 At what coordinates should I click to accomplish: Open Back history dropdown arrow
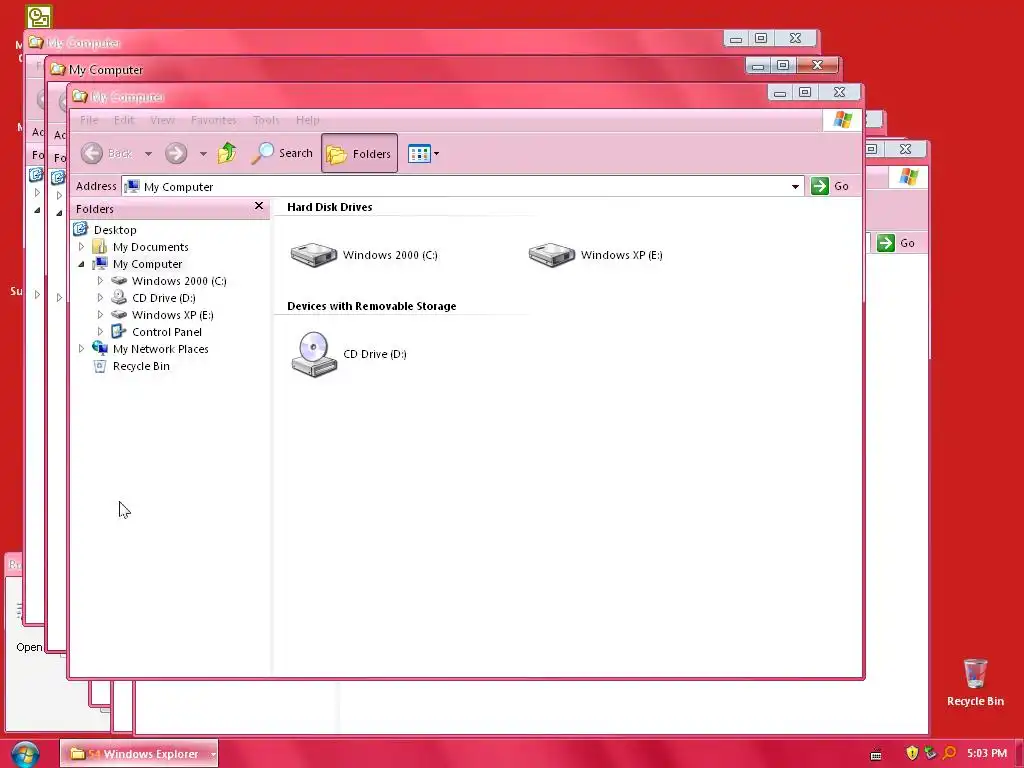[x=148, y=154]
